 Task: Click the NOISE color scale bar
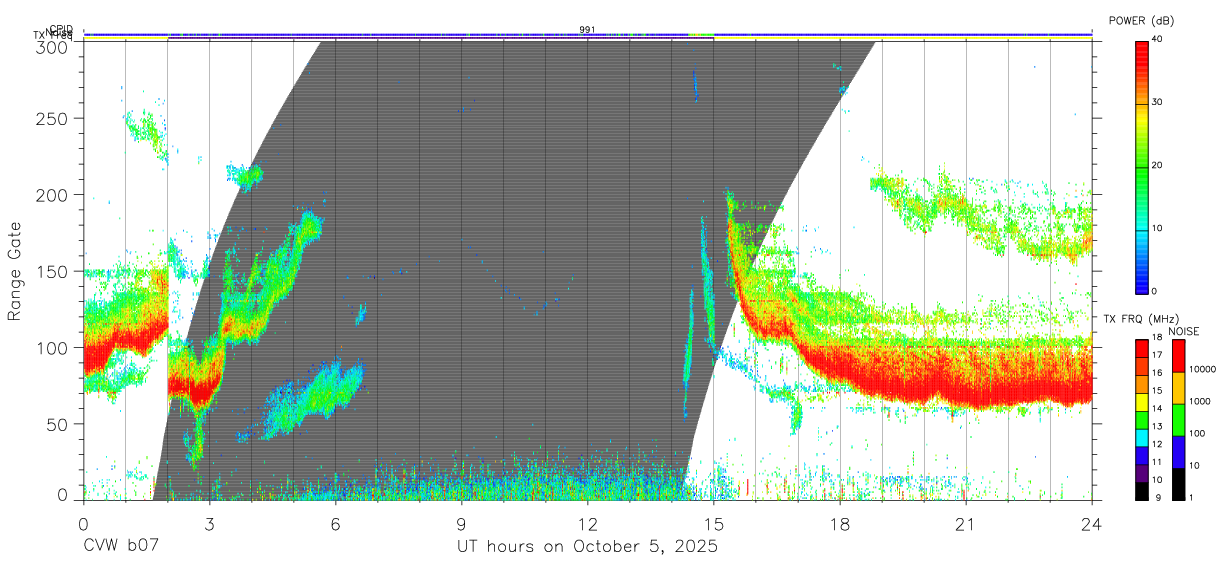1179,419
